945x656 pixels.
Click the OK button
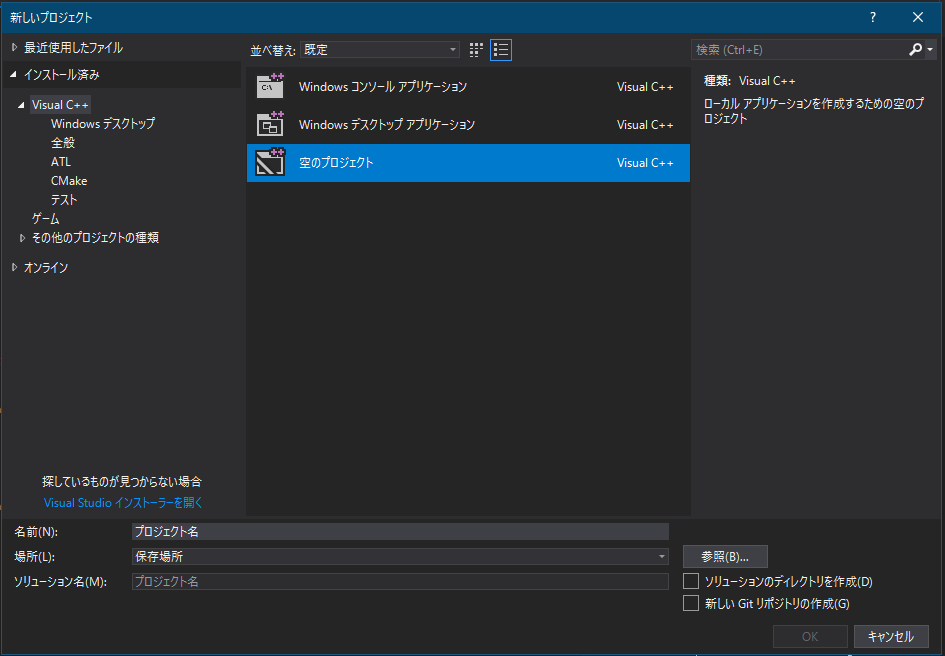point(810,636)
